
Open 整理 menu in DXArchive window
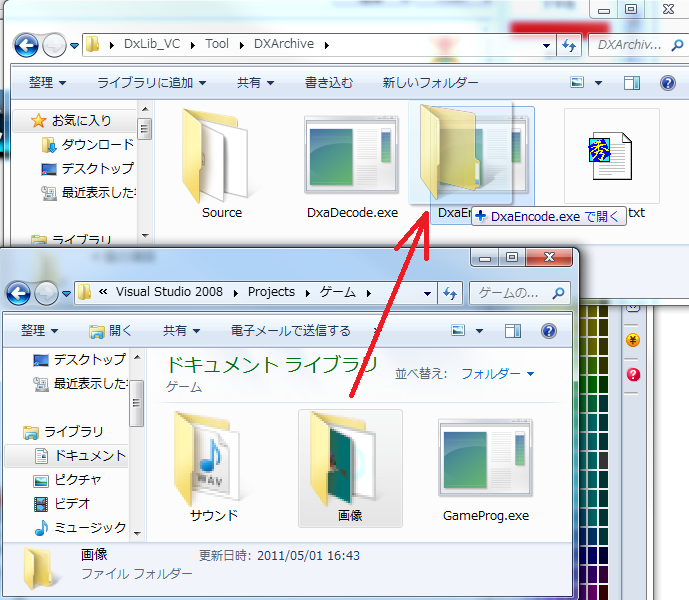(47, 82)
